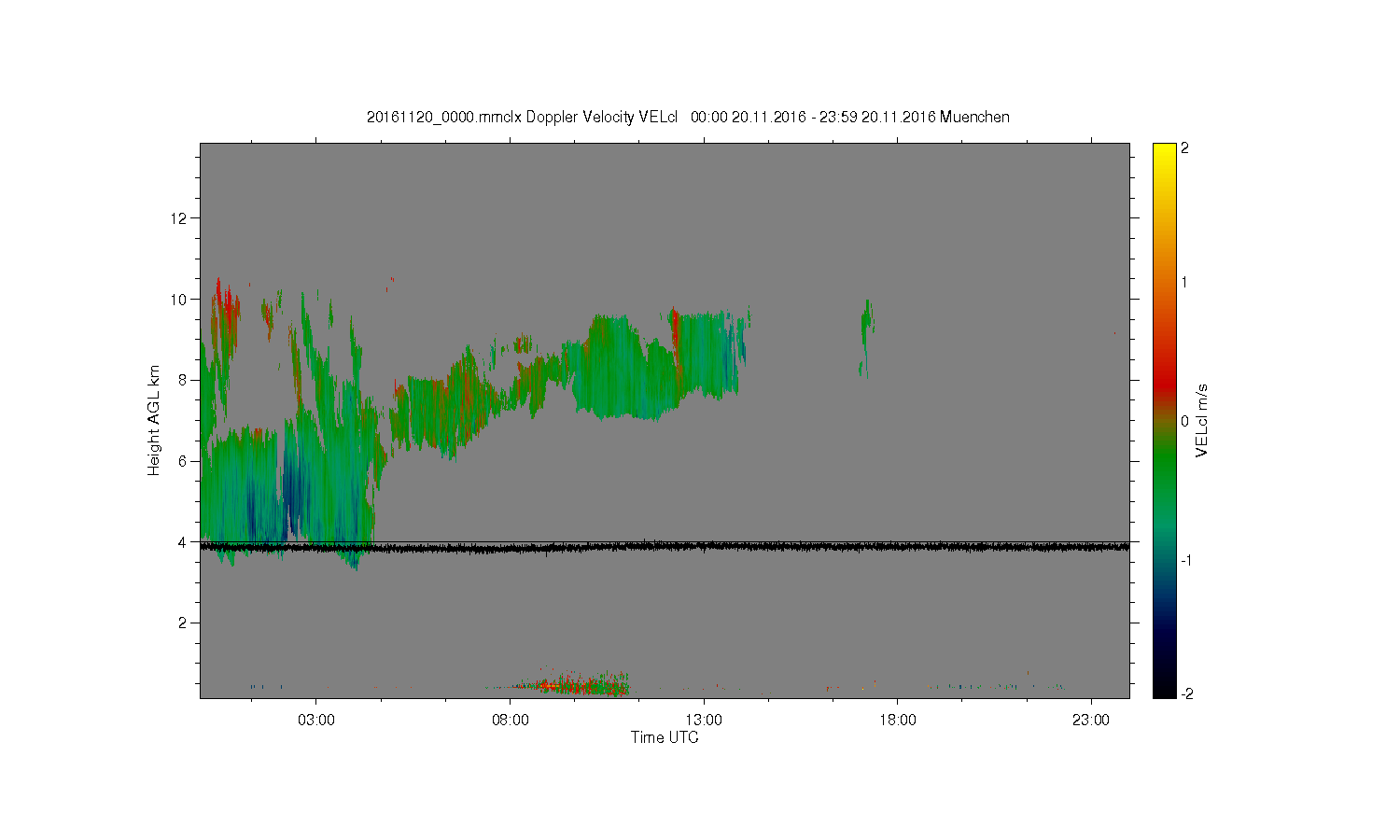Image resolution: width=1400 pixels, height=840 pixels.
Task: Select the 08:00 time tick label
Action: coord(511,721)
